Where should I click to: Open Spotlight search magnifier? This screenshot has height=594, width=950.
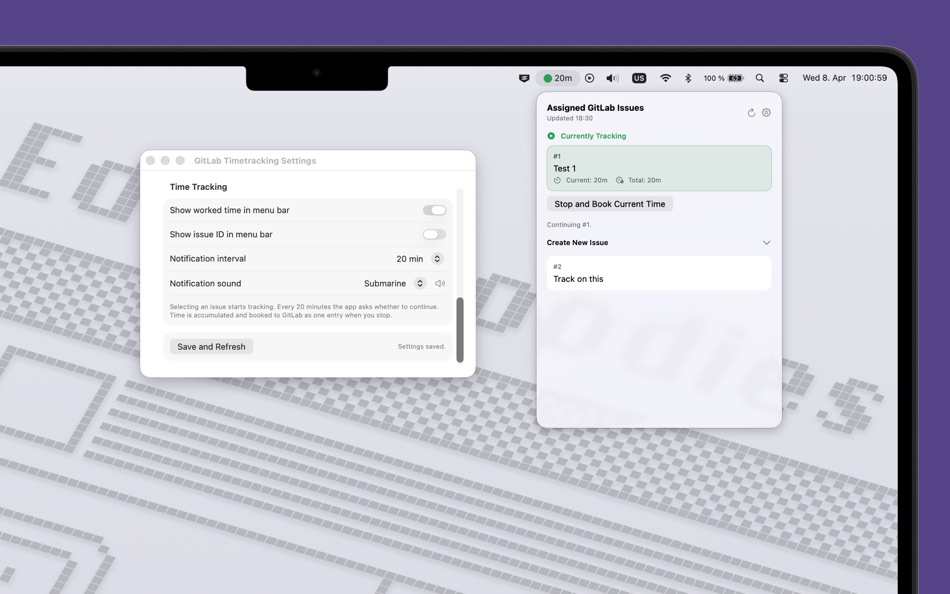[x=760, y=78]
